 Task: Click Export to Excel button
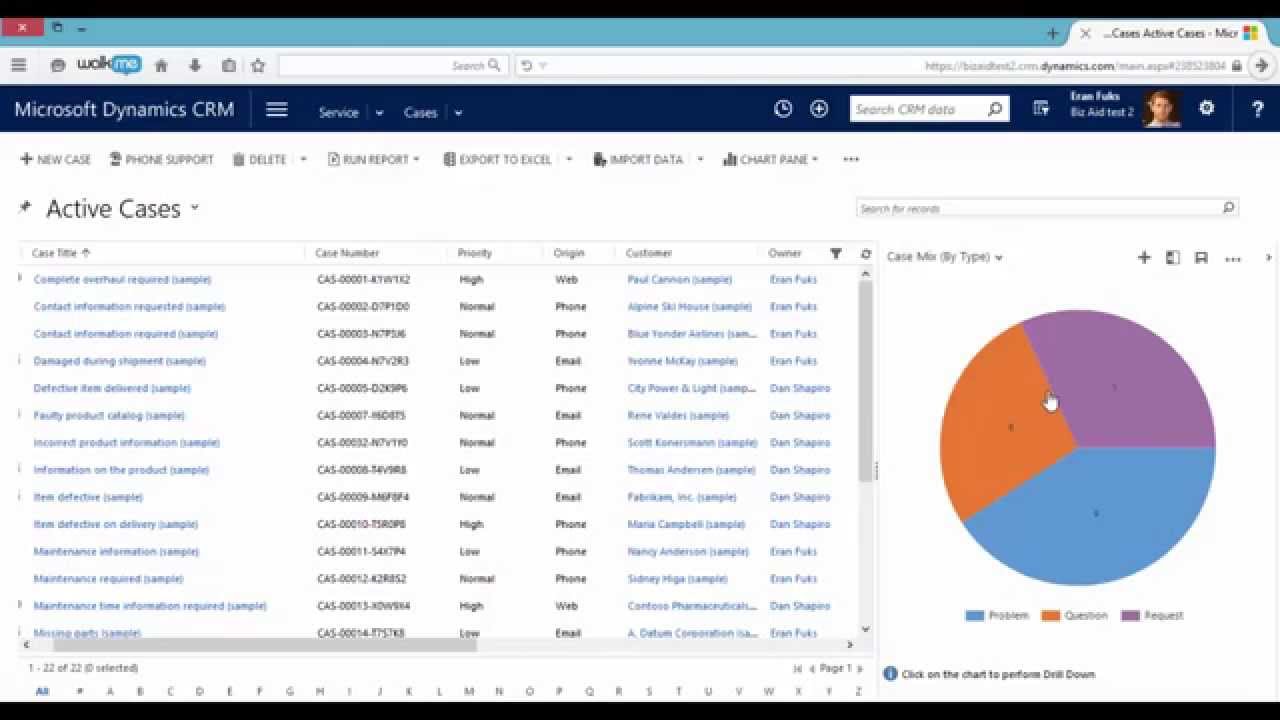click(x=497, y=159)
